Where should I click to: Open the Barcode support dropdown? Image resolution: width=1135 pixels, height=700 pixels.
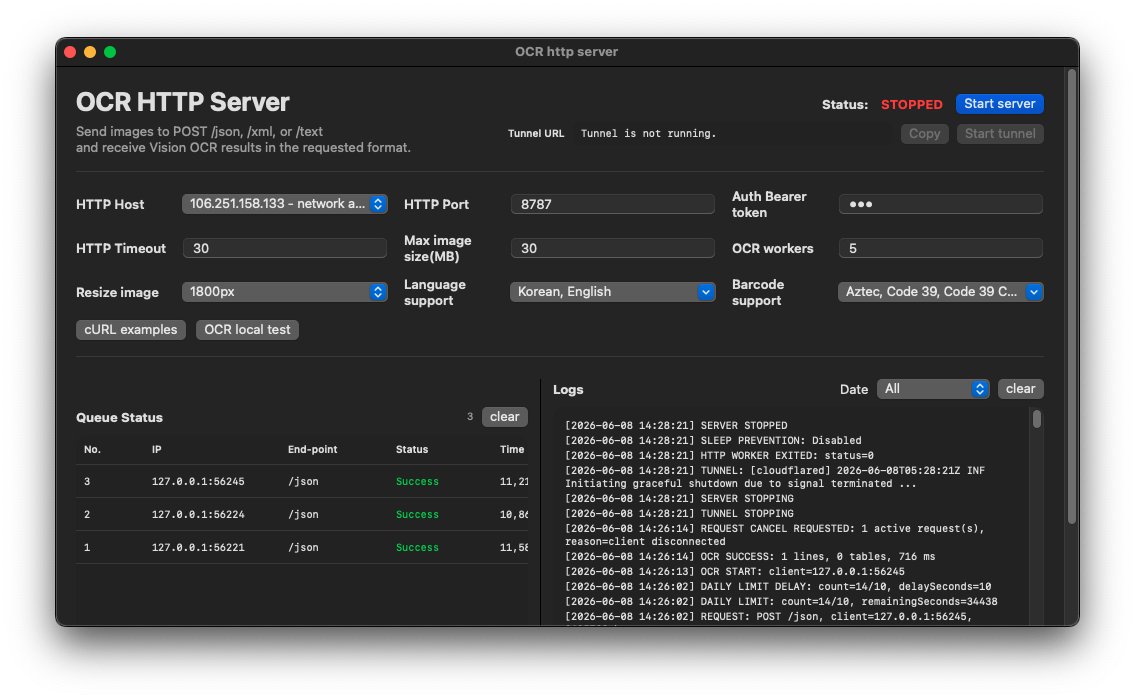coord(940,292)
